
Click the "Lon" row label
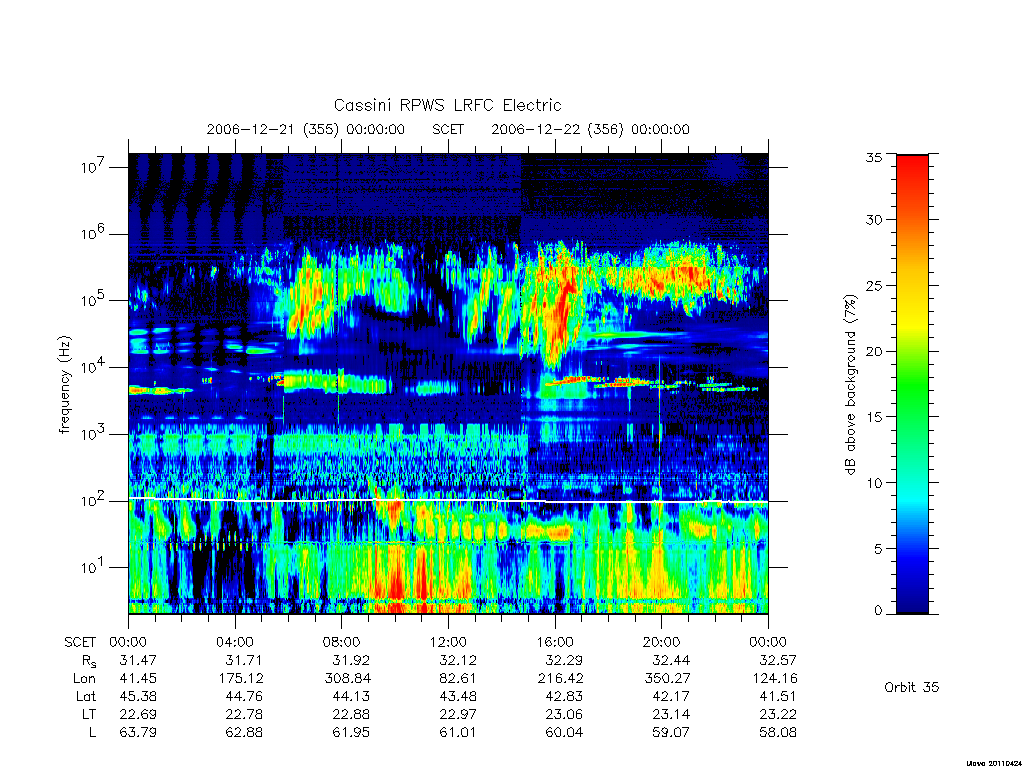[x=84, y=679]
